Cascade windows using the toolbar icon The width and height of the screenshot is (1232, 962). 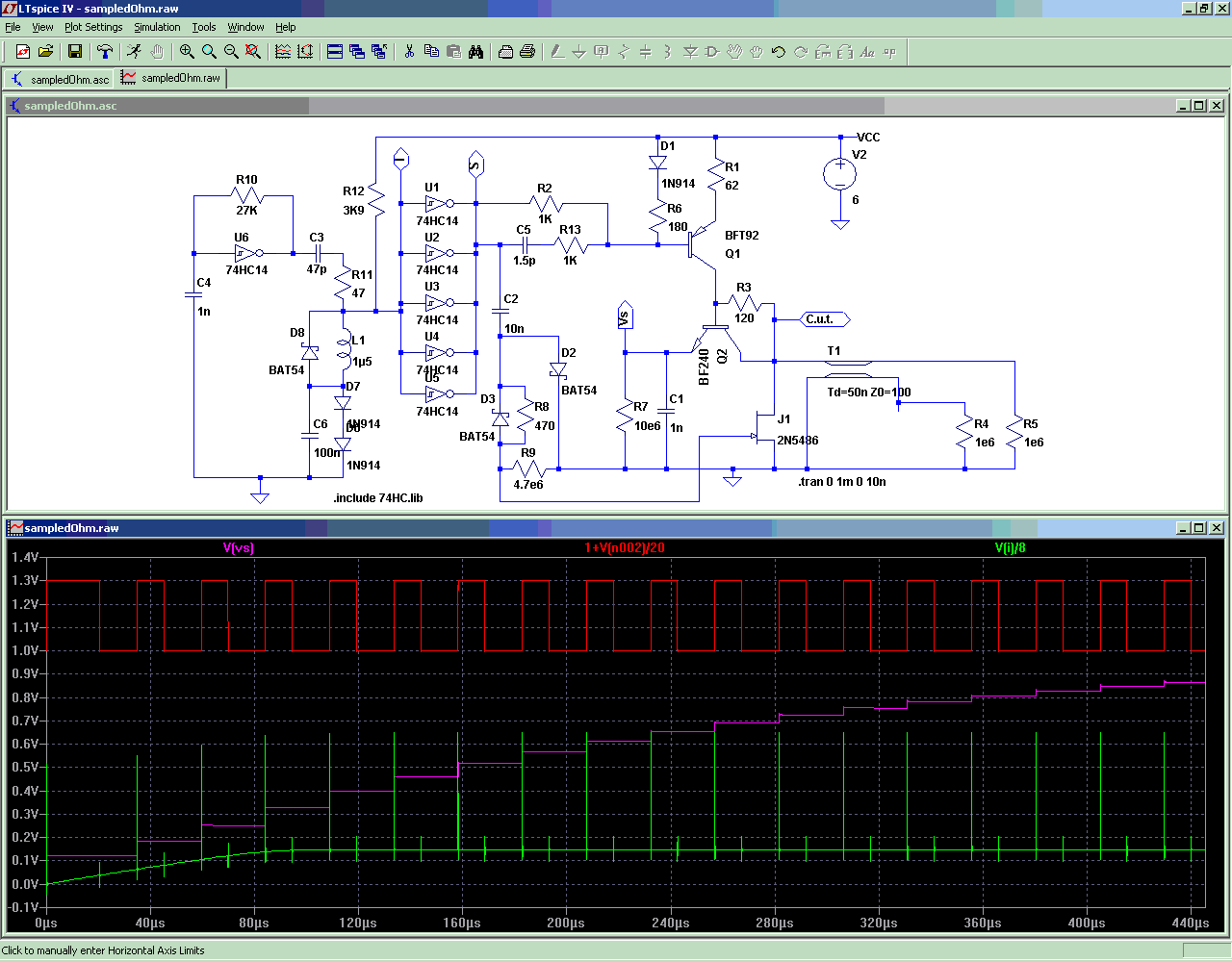click(x=357, y=52)
